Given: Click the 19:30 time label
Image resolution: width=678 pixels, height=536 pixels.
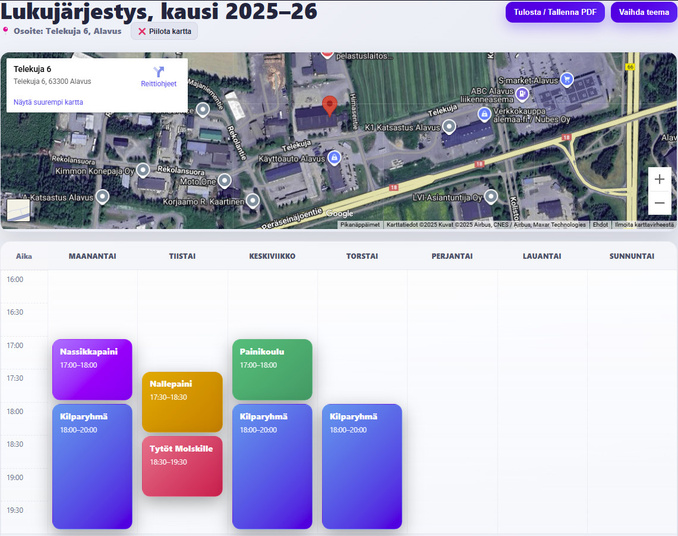Looking at the screenshot, I should pos(15,510).
